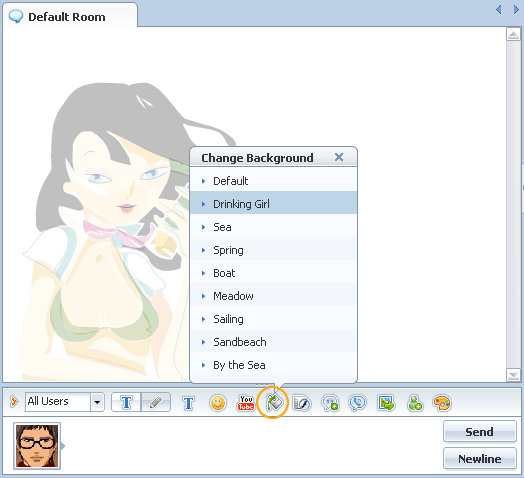The image size is (524, 478).
Task: Open the font style T icon
Action: tap(188, 403)
